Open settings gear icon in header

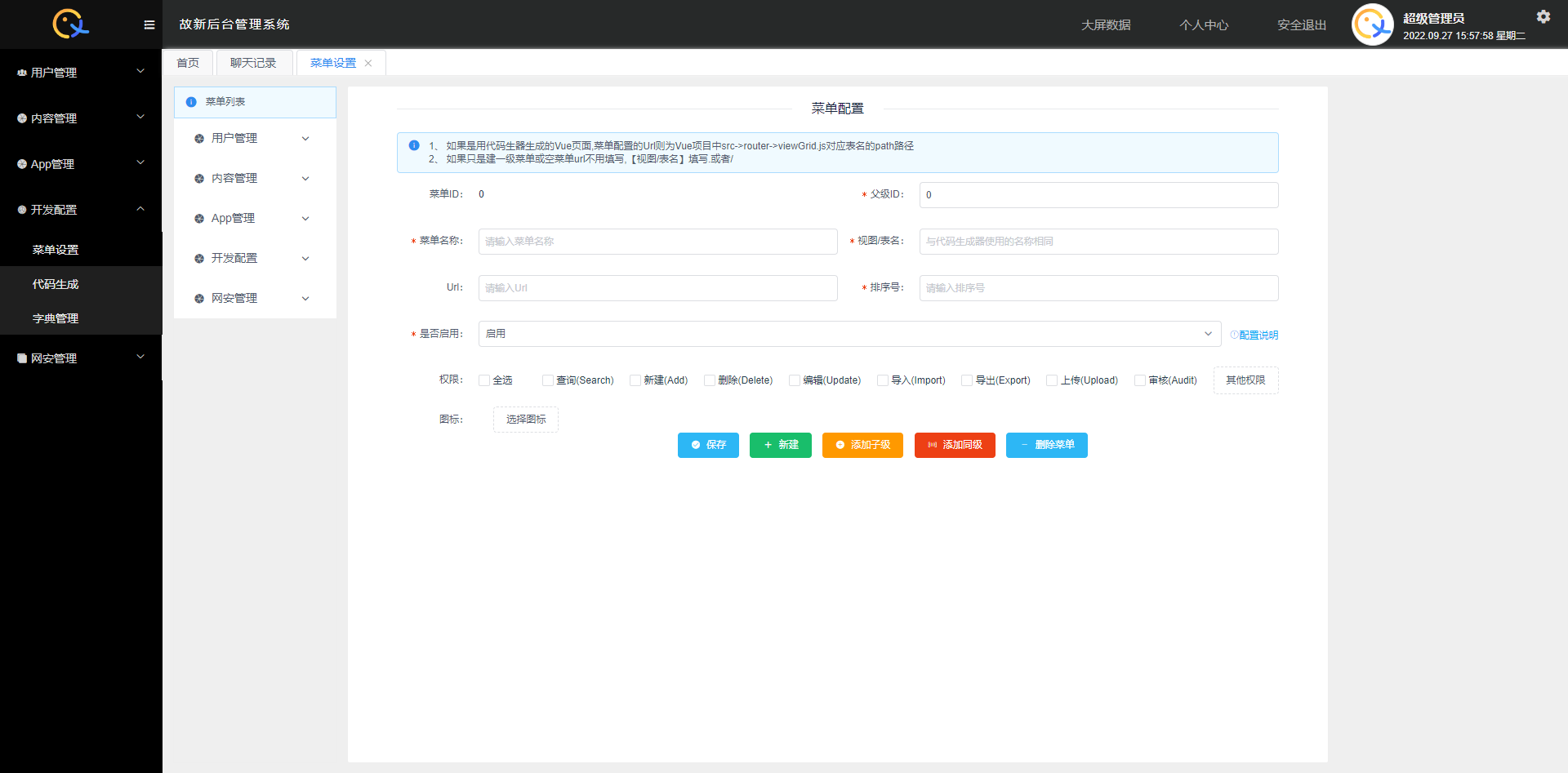click(1543, 16)
